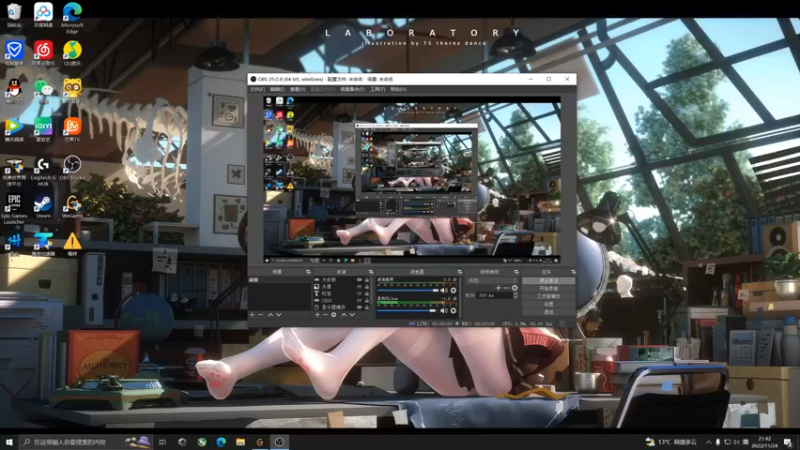Open the 文件(F) menu in OBS
800x450 pixels.
click(x=257, y=89)
